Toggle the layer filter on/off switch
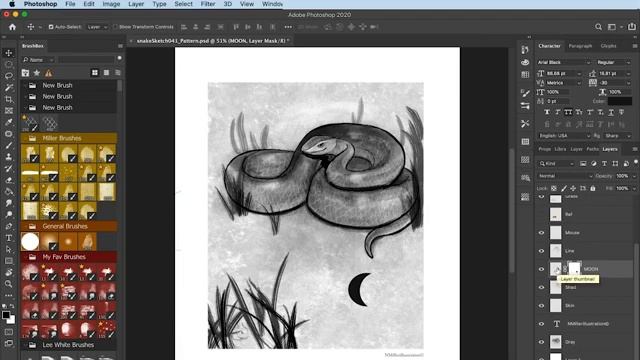 click(636, 162)
